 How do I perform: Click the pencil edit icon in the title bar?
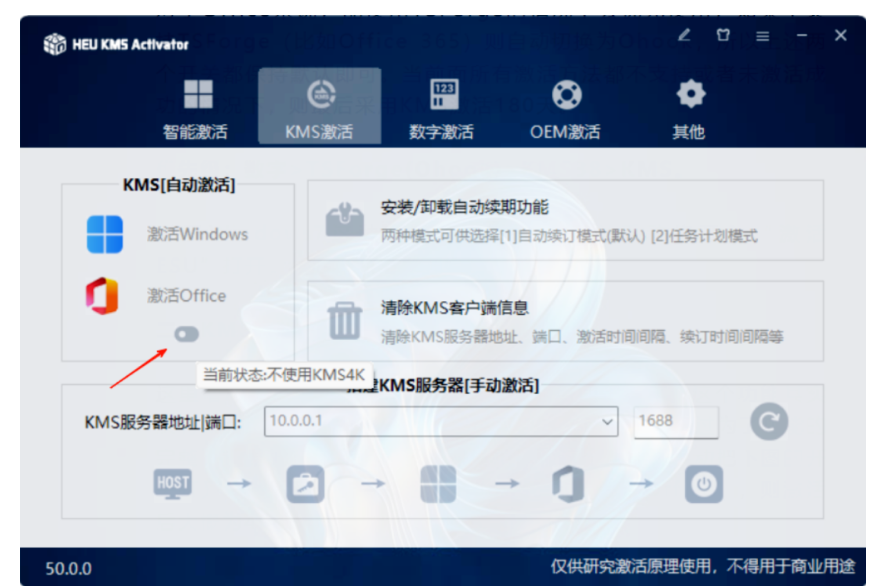(684, 34)
